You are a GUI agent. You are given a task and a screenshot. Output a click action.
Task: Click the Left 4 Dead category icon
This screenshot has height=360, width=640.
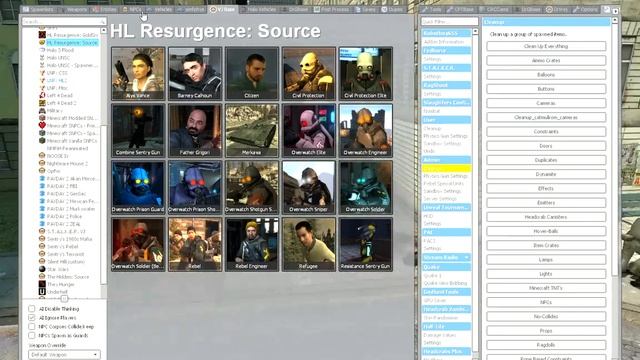[x=42, y=95]
